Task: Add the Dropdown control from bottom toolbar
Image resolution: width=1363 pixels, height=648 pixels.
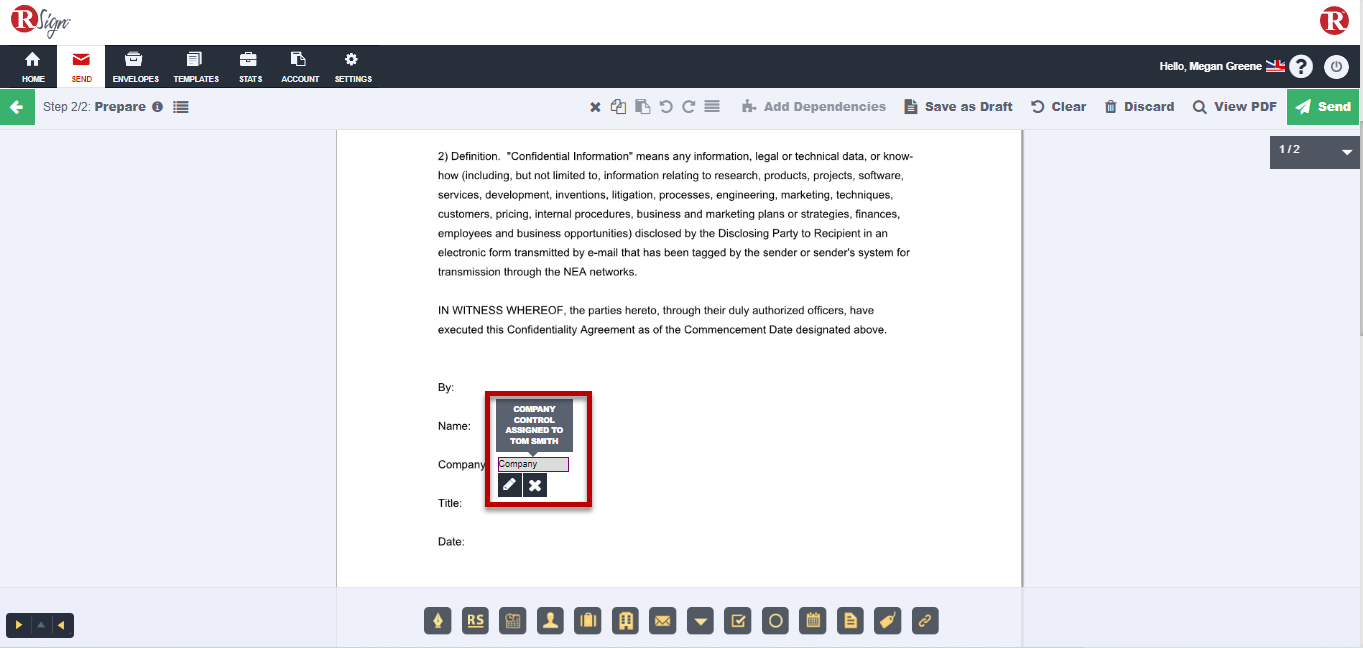Action: point(701,621)
